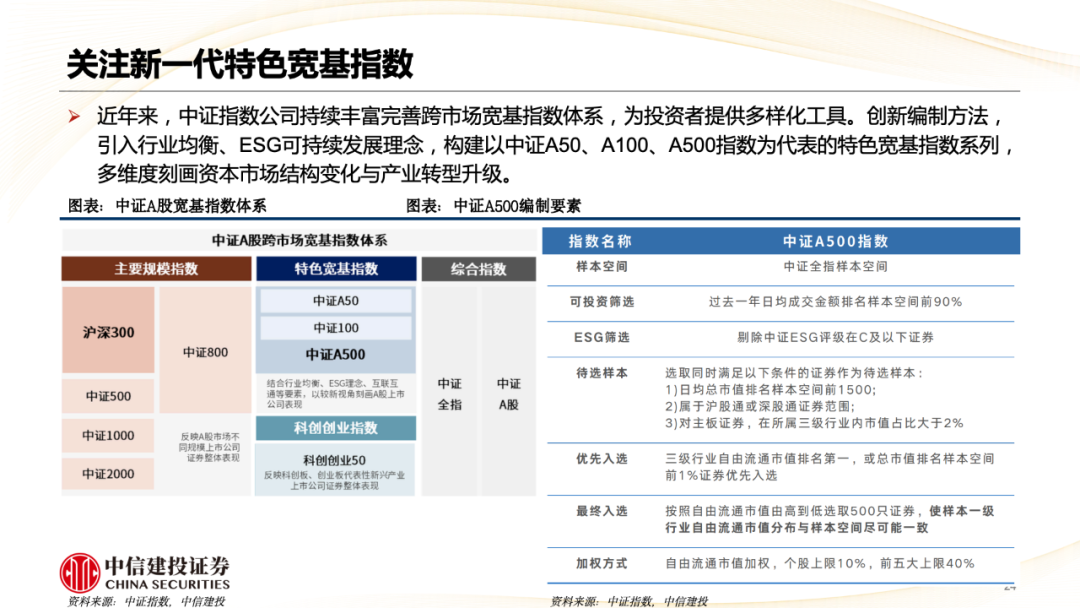Click the table header 指数名称
This screenshot has height=608, width=1080.
600,241
